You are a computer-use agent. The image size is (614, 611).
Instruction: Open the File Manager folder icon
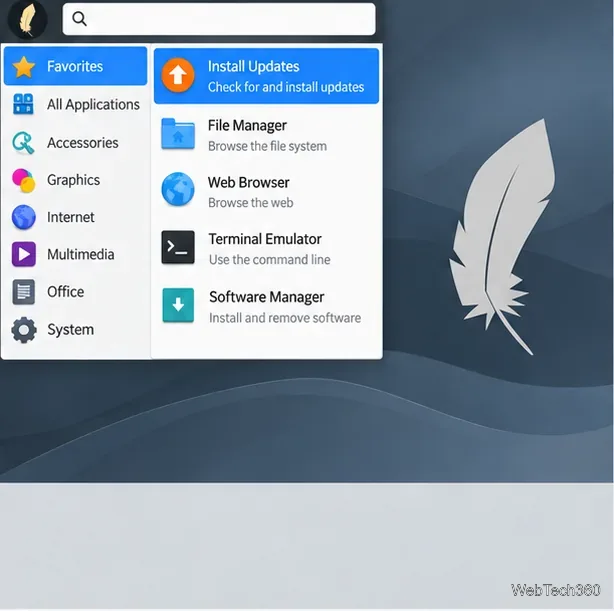(x=178, y=134)
